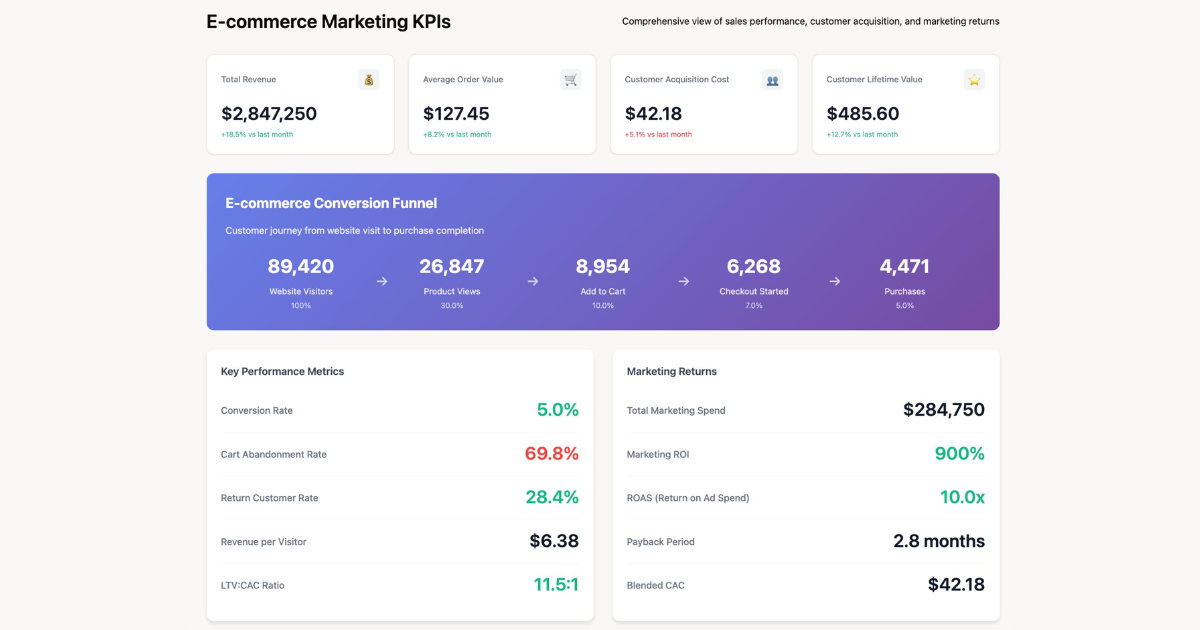Click the 30.0% under Product Views
The height and width of the screenshot is (630, 1200).
[452, 306]
